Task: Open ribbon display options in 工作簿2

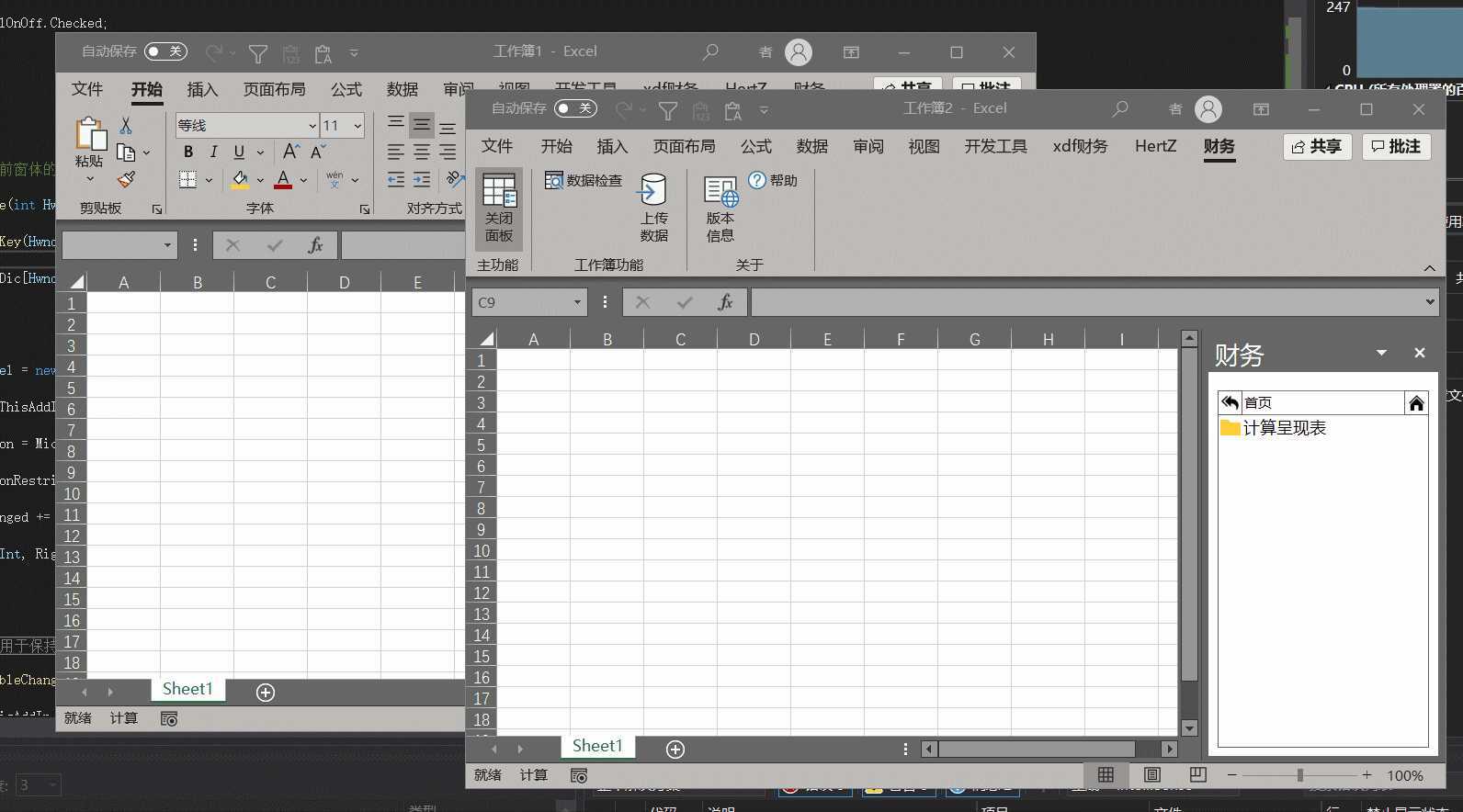Action: [x=1261, y=109]
